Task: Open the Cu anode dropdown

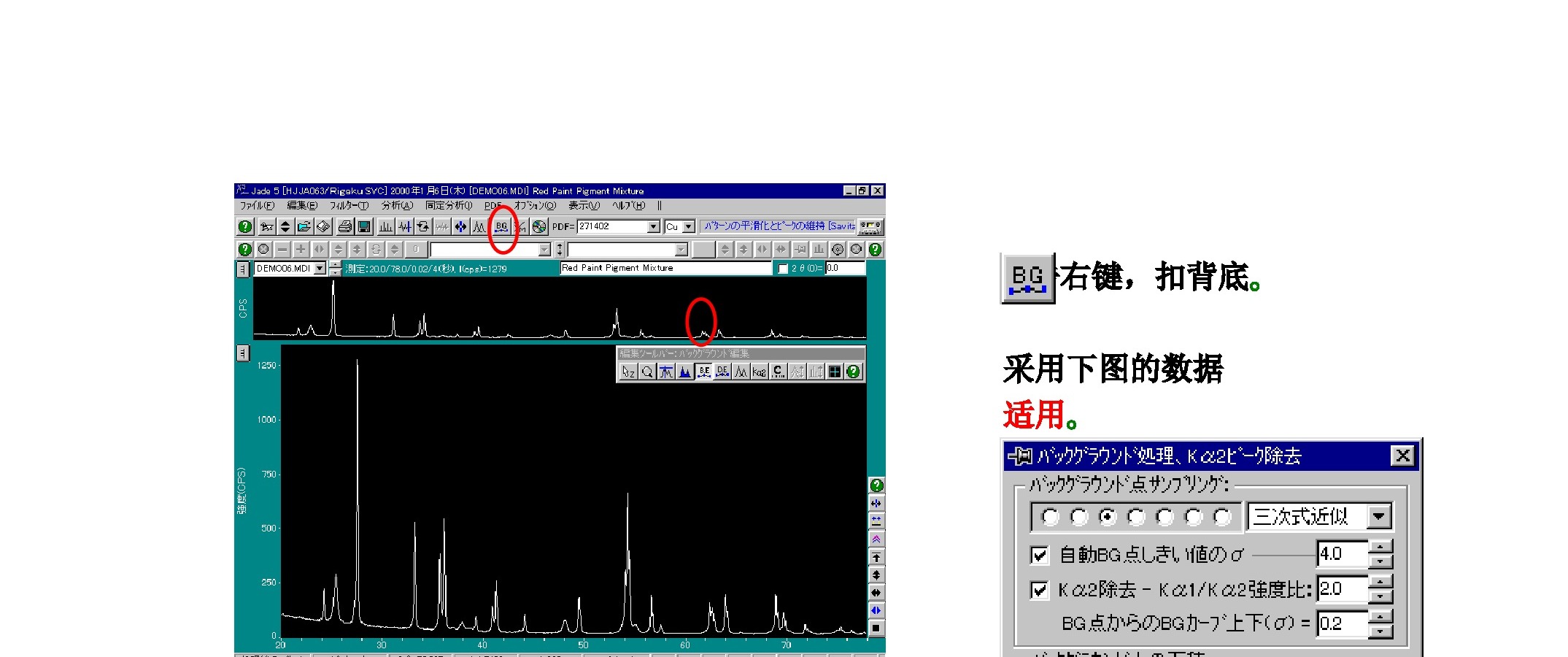Action: coord(688,226)
